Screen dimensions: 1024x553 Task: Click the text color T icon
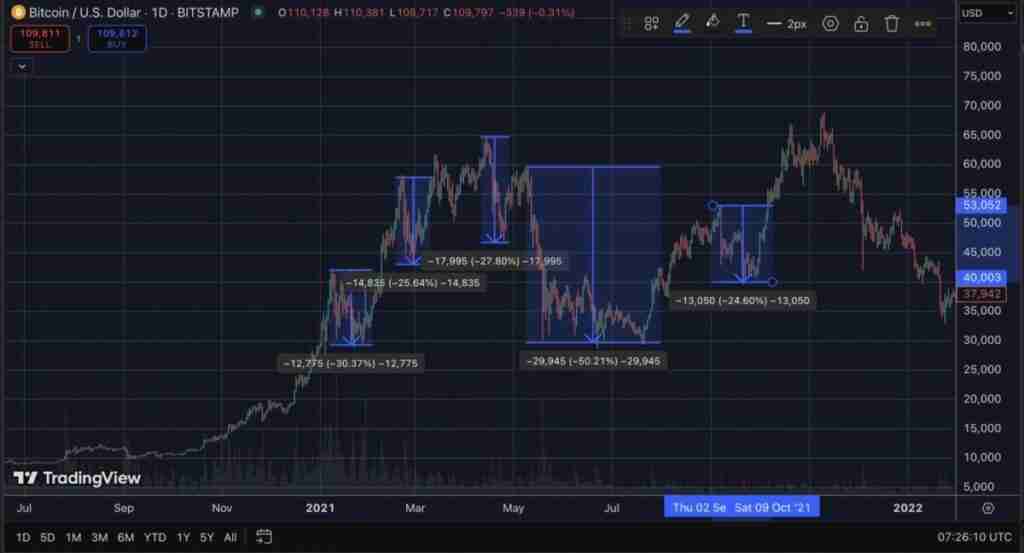tap(743, 22)
